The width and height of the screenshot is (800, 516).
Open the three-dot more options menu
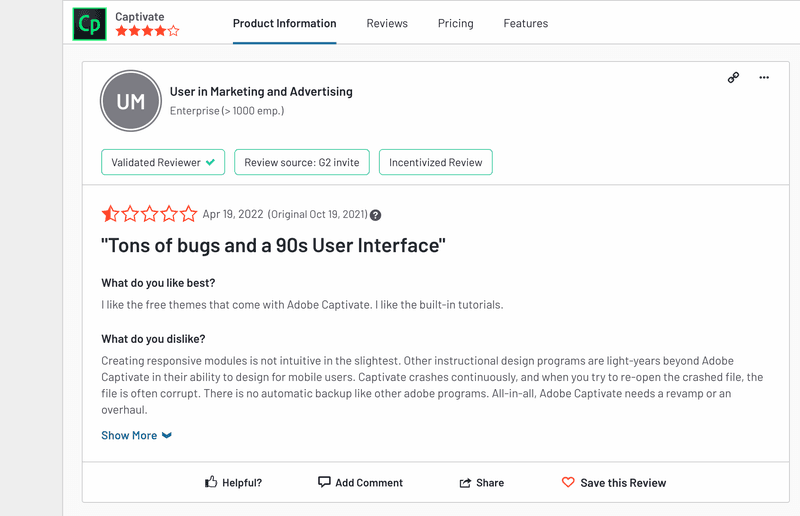(764, 78)
